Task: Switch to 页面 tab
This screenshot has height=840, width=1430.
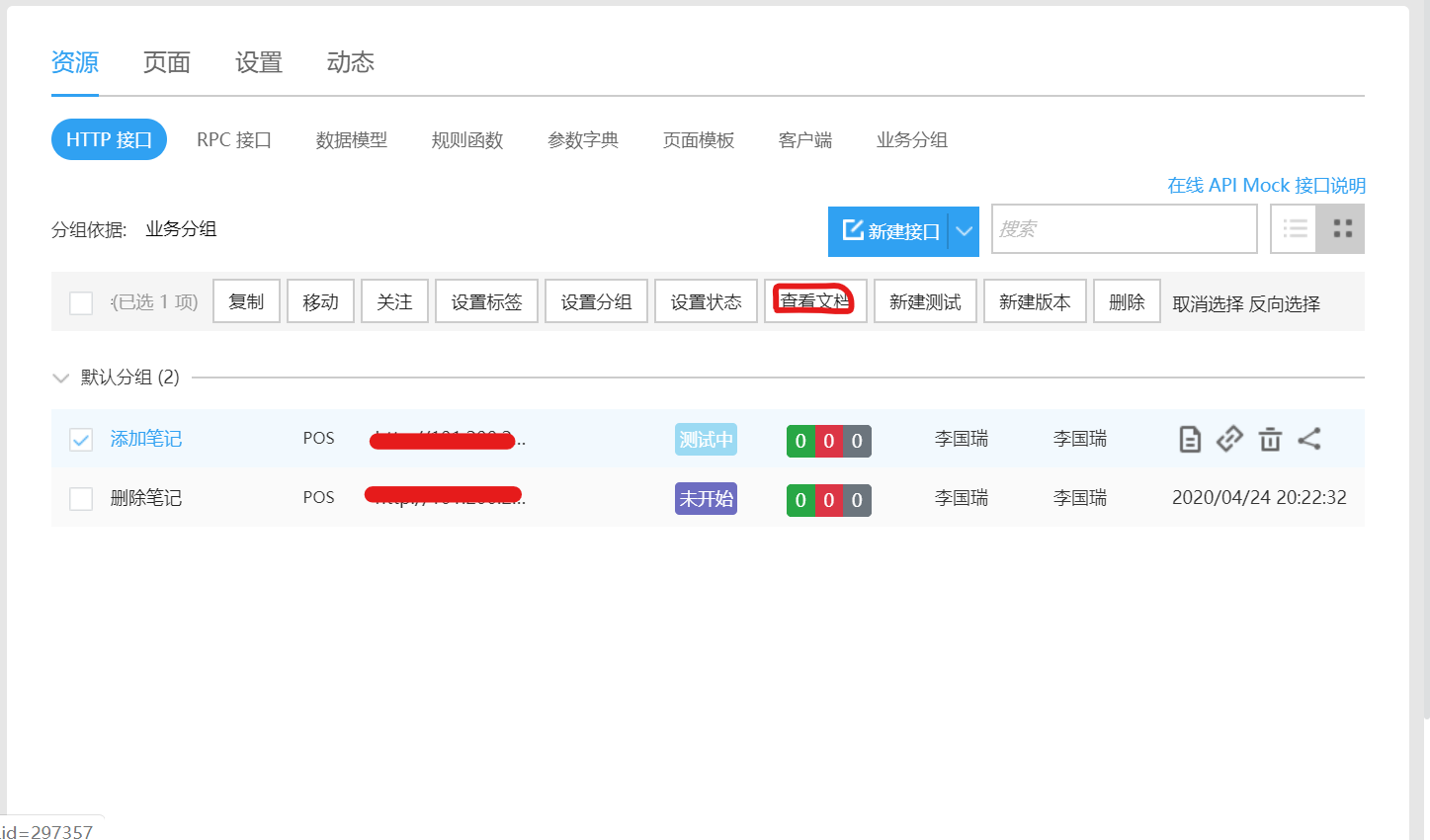Action: coord(167,62)
